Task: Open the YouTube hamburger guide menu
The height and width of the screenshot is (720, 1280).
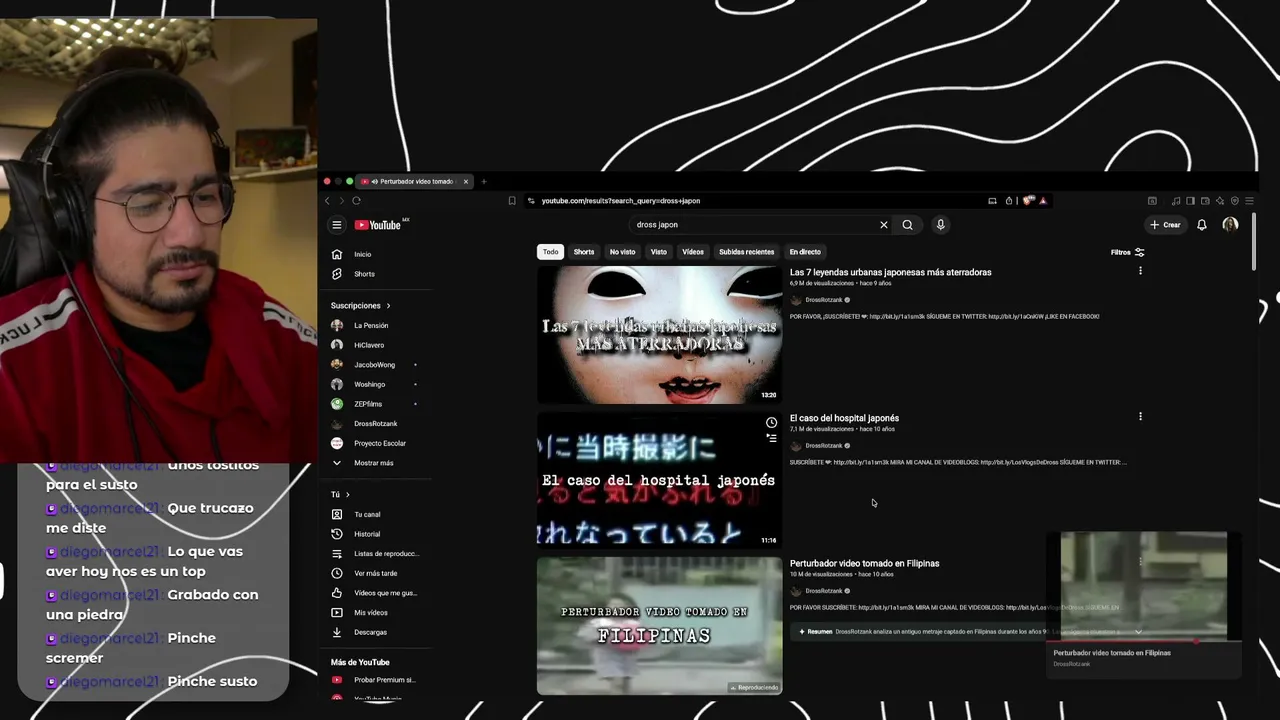Action: coord(337,225)
